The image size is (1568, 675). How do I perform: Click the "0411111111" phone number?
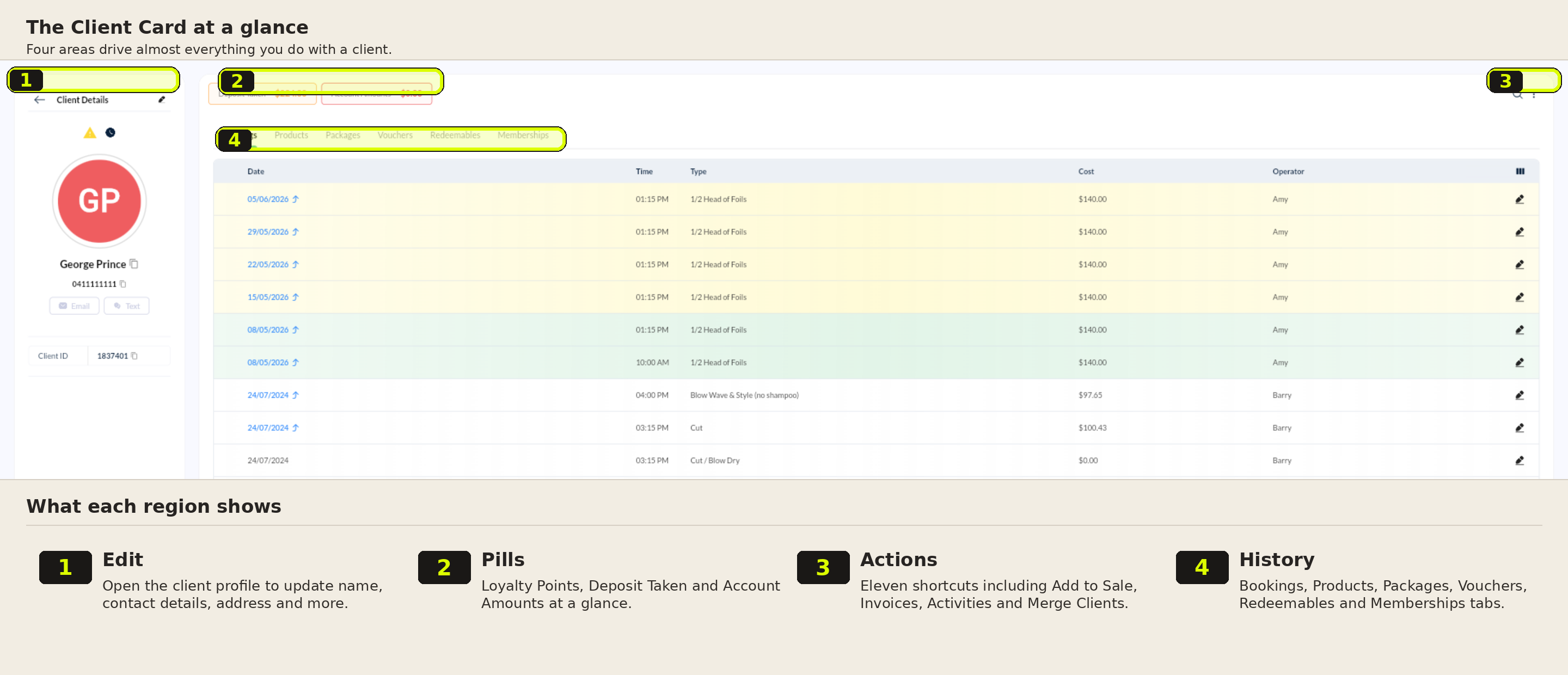pos(94,284)
